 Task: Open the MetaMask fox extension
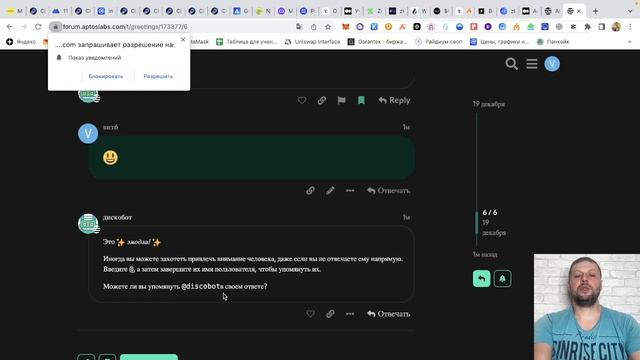pyautogui.click(x=346, y=27)
